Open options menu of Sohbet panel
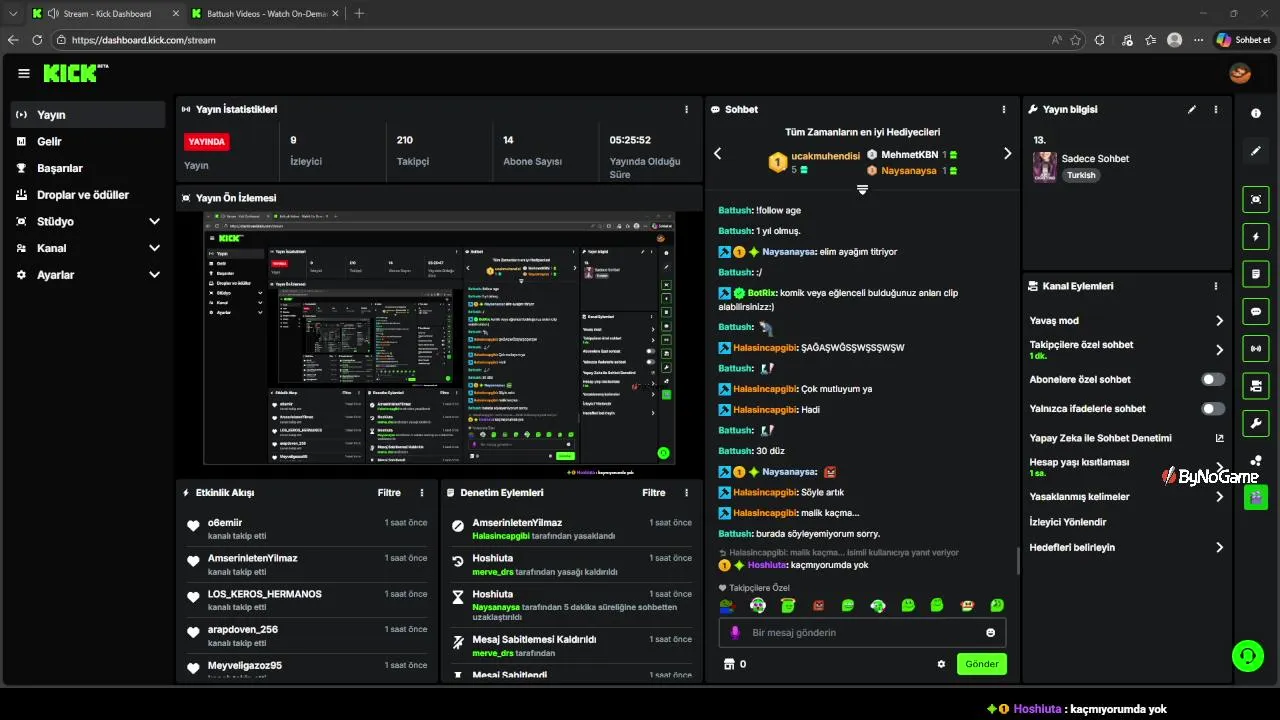Image resolution: width=1280 pixels, height=720 pixels. coord(1004,109)
